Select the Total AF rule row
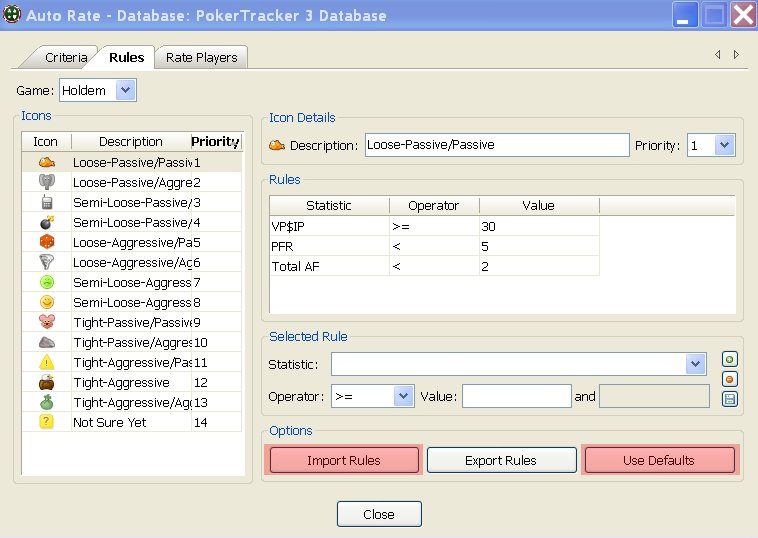The height and width of the screenshot is (538, 758). [x=434, y=266]
